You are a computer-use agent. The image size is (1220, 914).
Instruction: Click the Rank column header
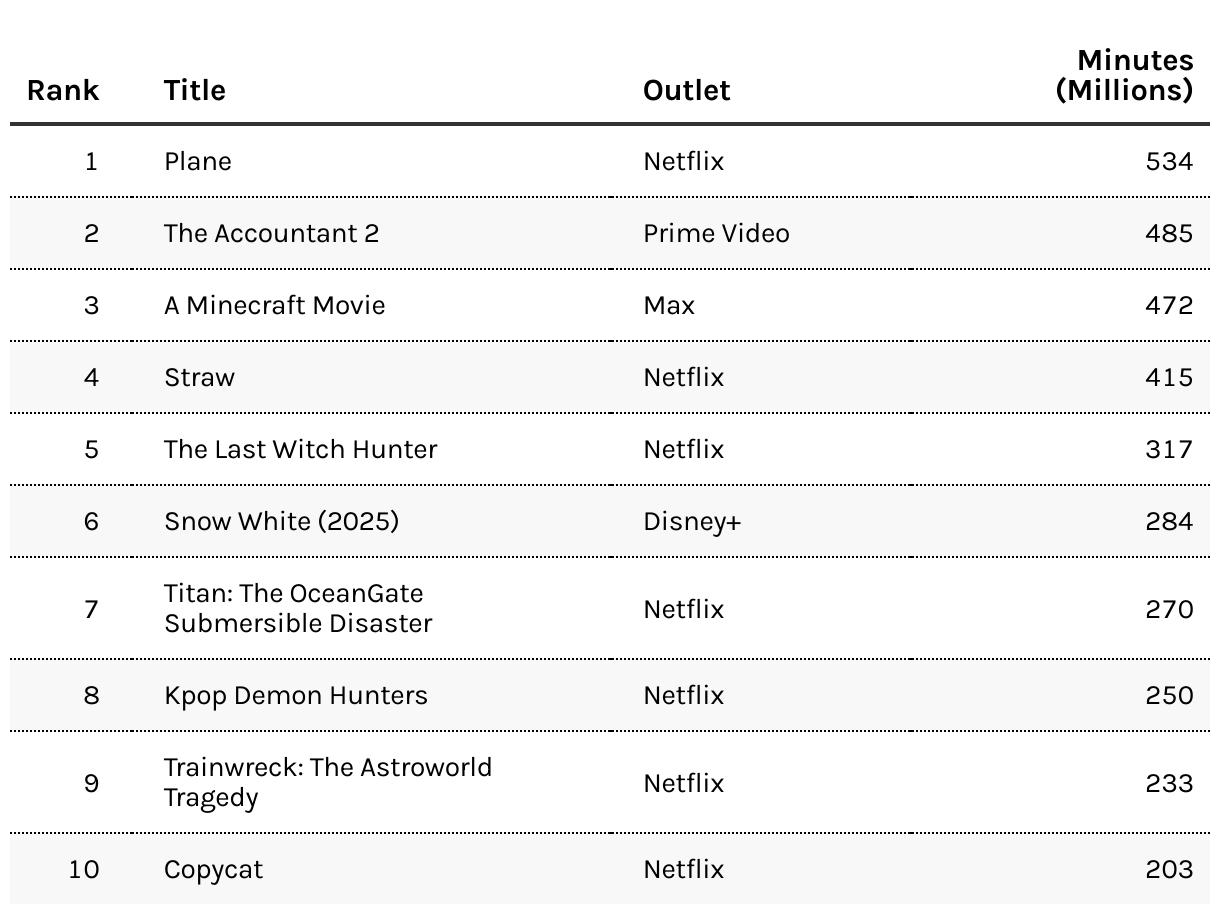click(63, 90)
